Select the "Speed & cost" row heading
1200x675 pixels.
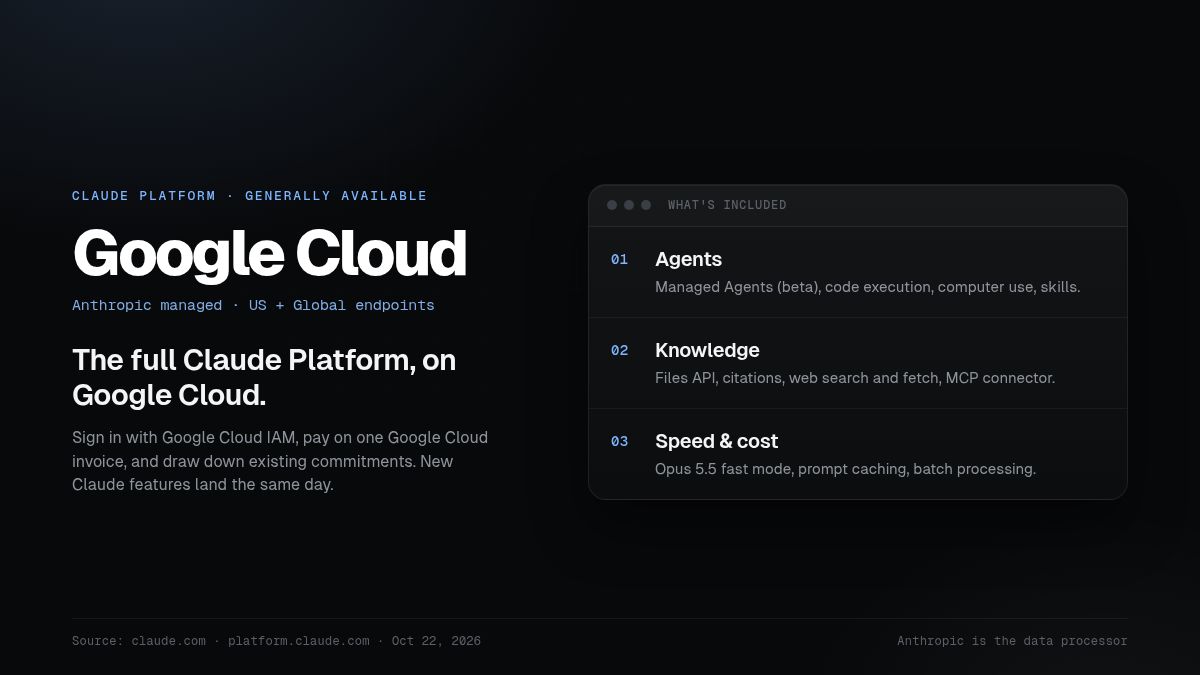[x=716, y=441]
